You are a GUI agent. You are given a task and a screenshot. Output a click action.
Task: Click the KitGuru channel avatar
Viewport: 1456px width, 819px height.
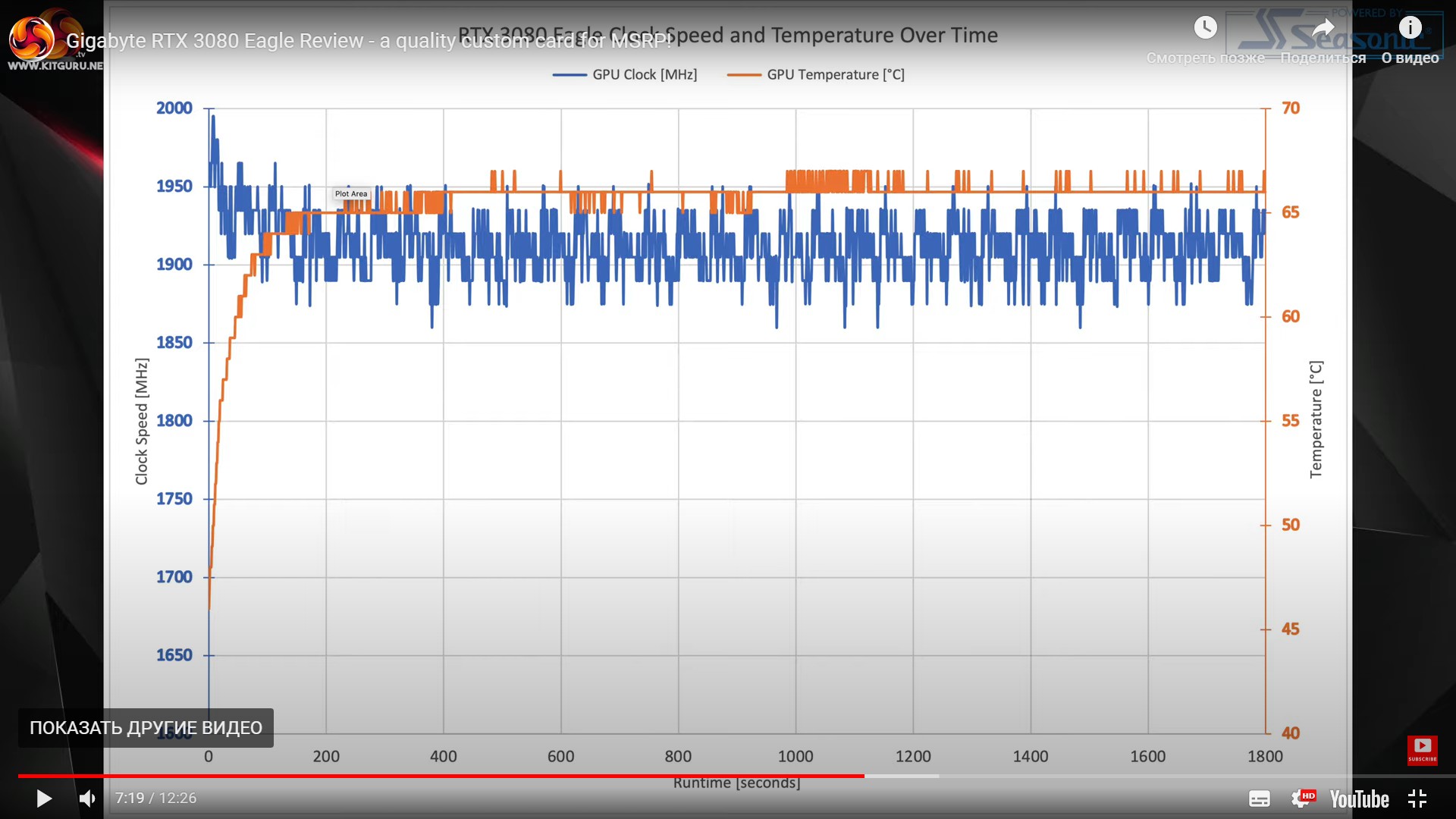pyautogui.click(x=32, y=38)
